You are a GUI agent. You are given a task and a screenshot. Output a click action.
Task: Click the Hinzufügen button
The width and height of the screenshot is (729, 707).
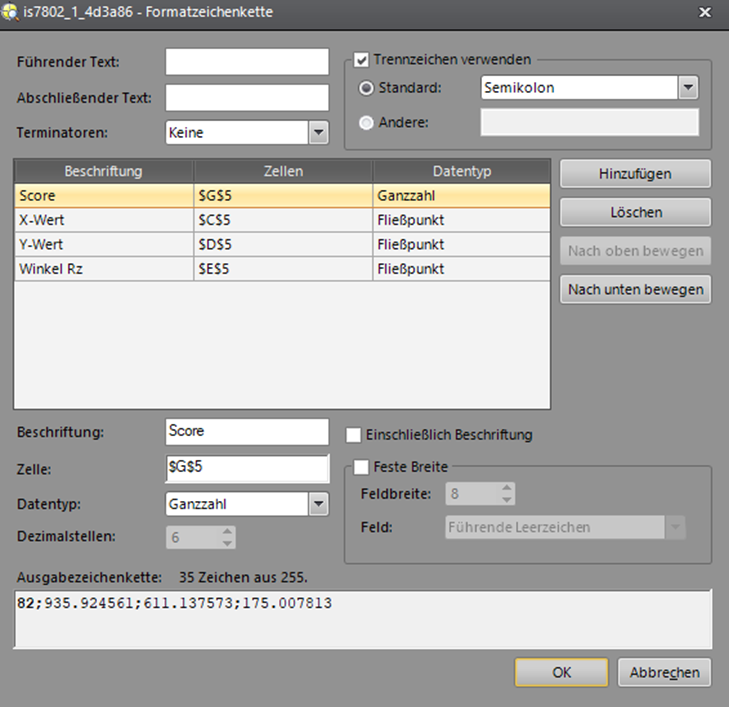(x=635, y=173)
